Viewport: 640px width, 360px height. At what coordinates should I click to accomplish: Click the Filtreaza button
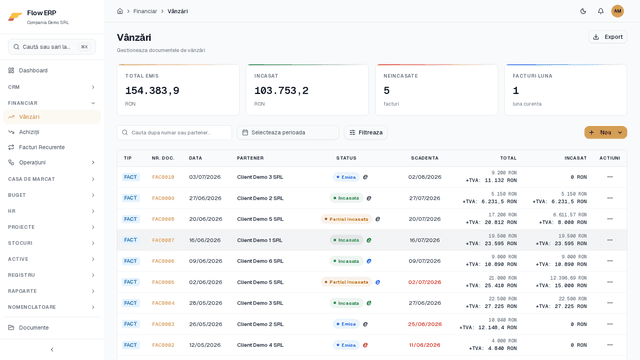[366, 132]
